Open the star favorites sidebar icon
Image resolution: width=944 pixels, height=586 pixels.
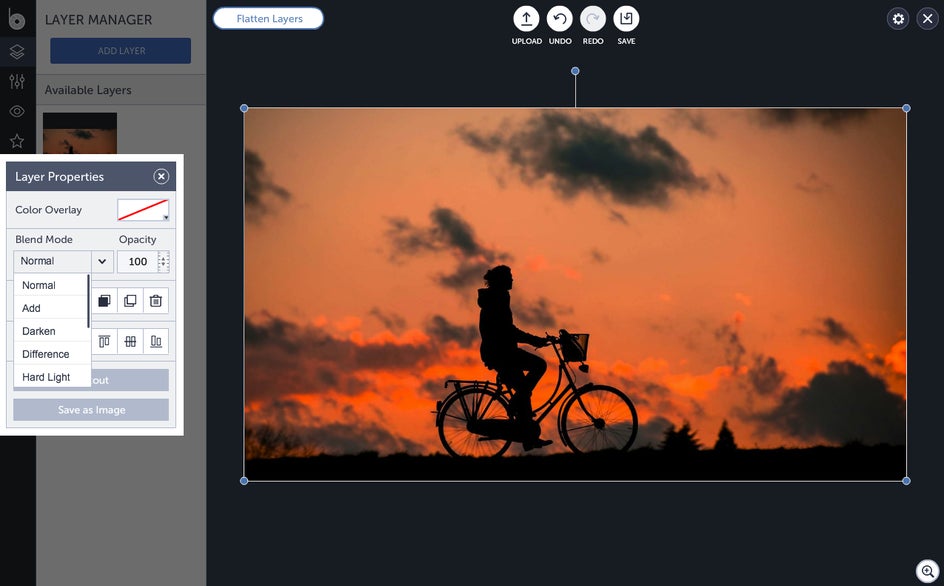17,141
